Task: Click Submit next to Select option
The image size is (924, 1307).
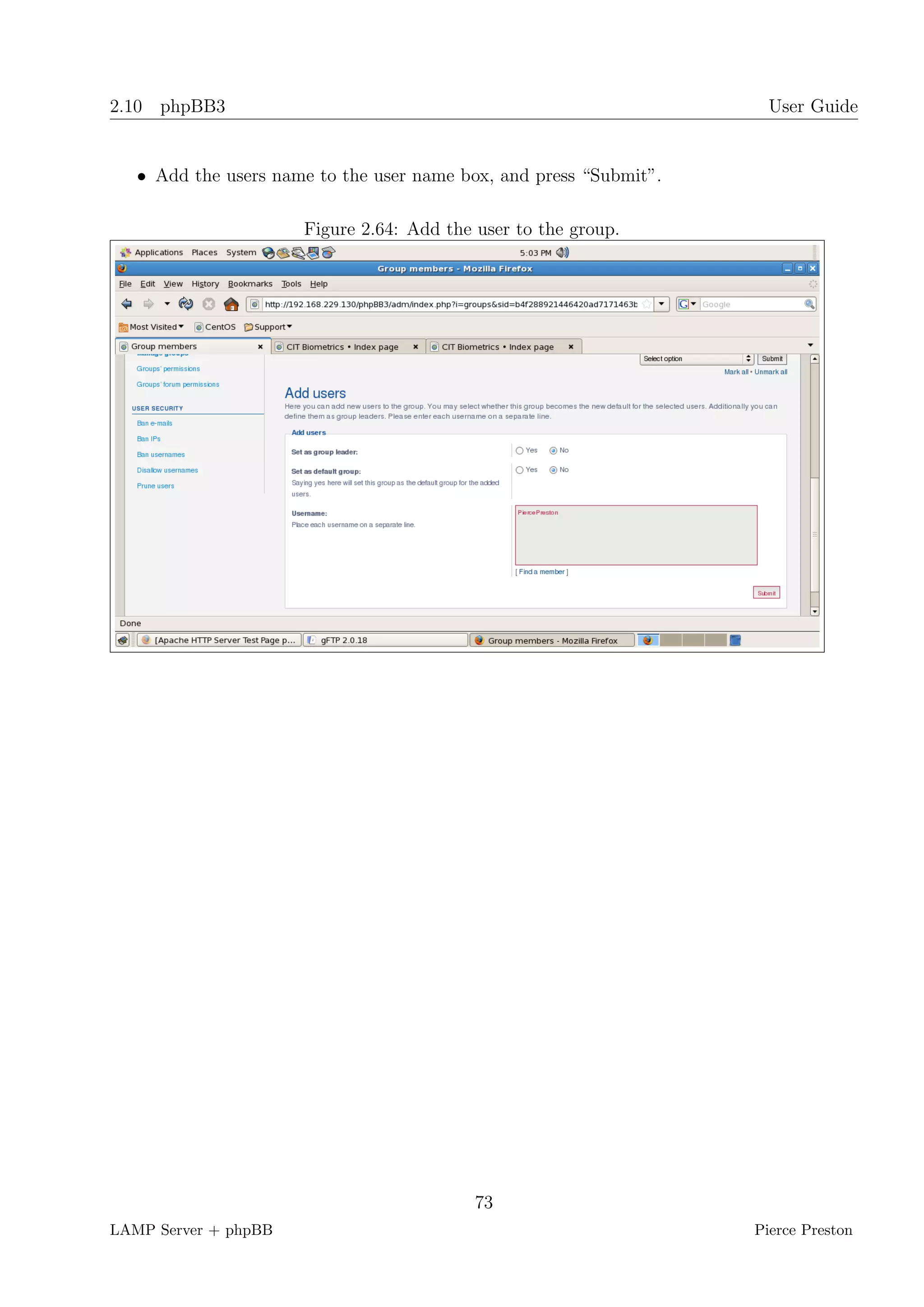Action: coord(772,359)
